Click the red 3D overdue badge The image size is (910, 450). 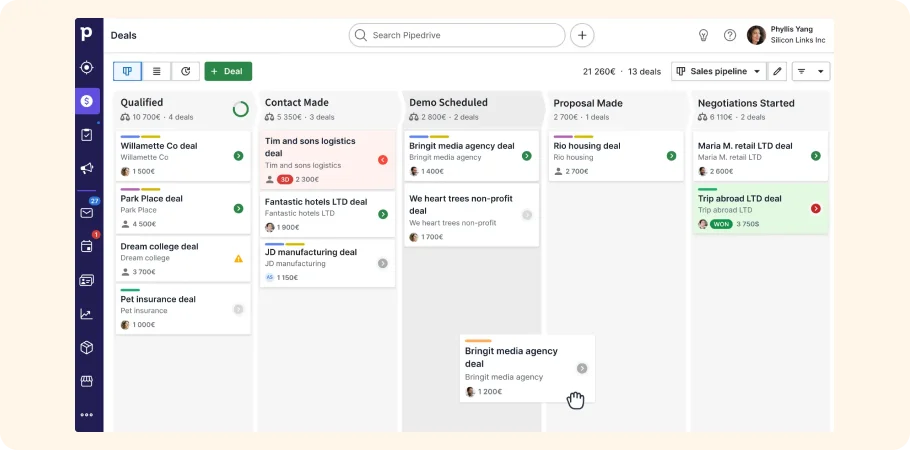[285, 179]
